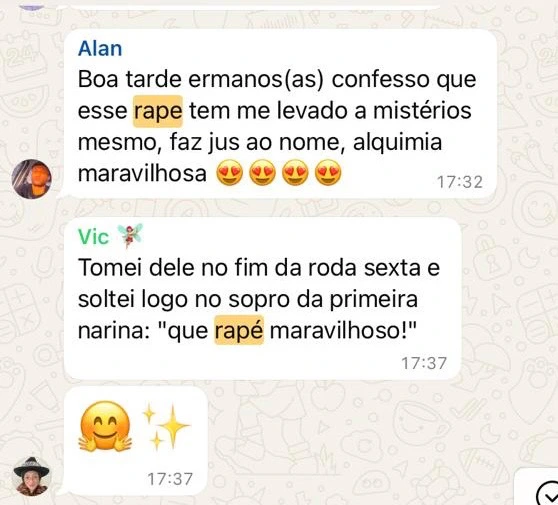Viewport: 558px width, 505px height.
Task: Click the second heart-eyes emoji
Action: [x=262, y=172]
